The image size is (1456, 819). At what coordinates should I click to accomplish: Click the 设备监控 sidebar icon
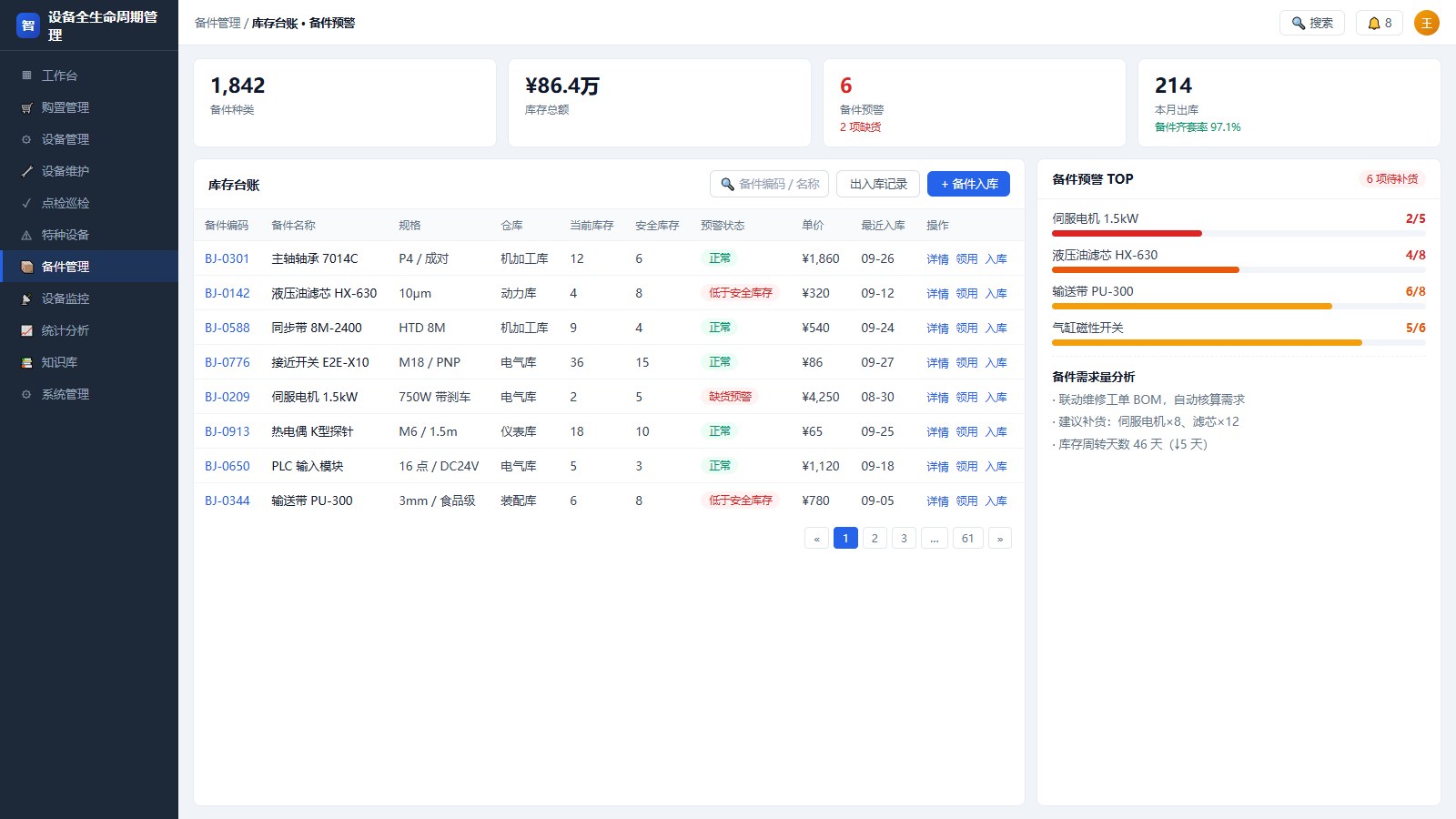tap(26, 298)
